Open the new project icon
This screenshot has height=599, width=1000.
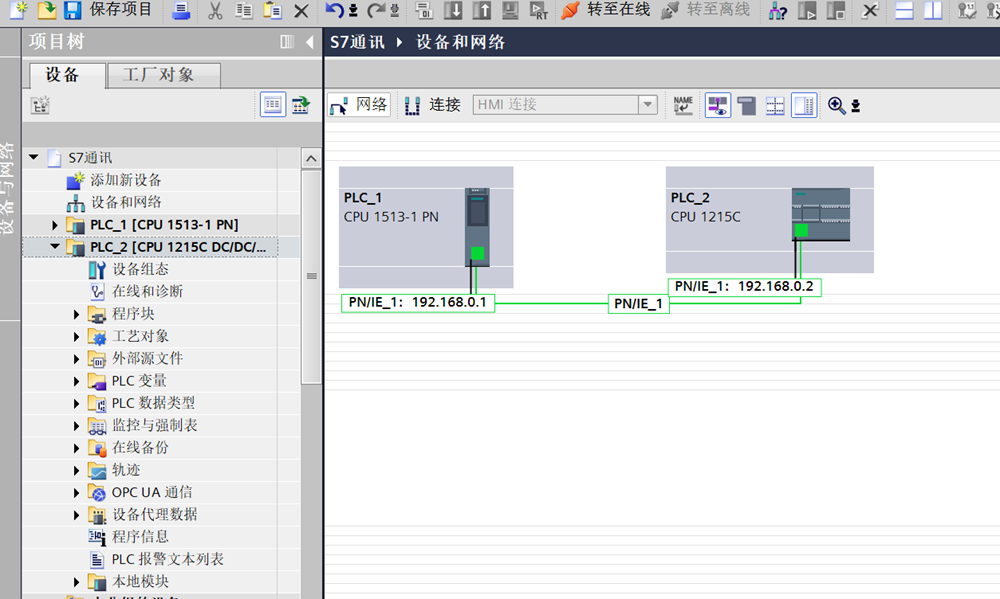[17, 10]
